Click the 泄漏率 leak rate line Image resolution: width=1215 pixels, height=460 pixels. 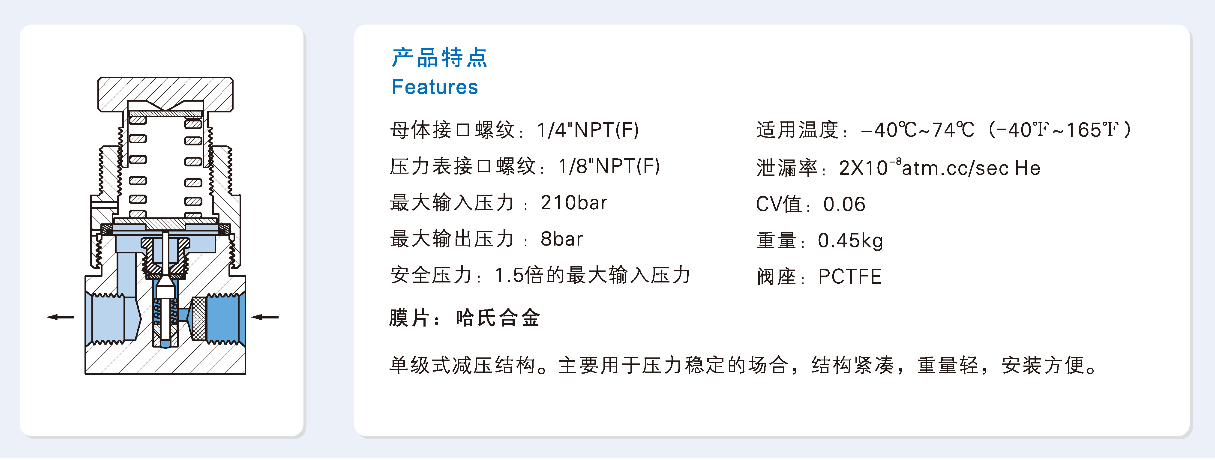pos(898,168)
